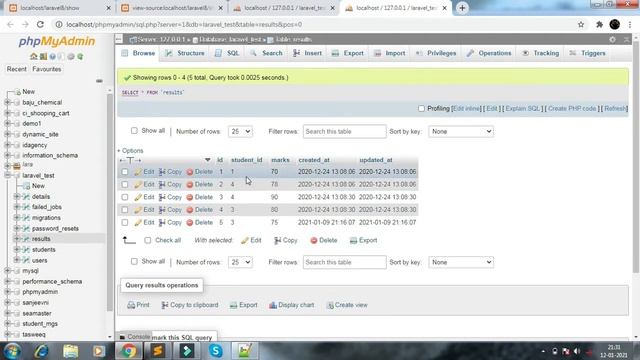640x360 pixels.
Task: Open page settings gear icon
Action: coord(612,40)
